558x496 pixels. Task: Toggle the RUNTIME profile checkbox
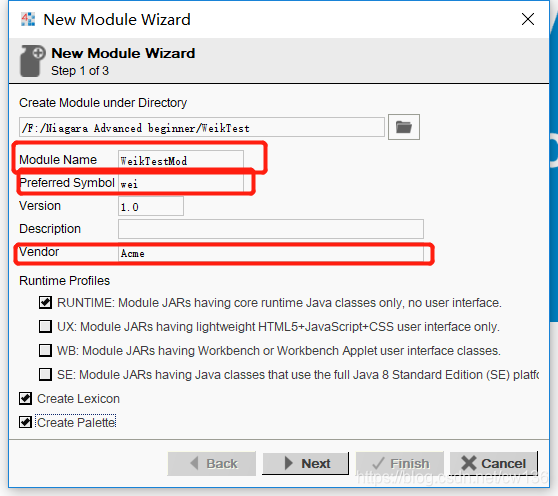[45, 303]
